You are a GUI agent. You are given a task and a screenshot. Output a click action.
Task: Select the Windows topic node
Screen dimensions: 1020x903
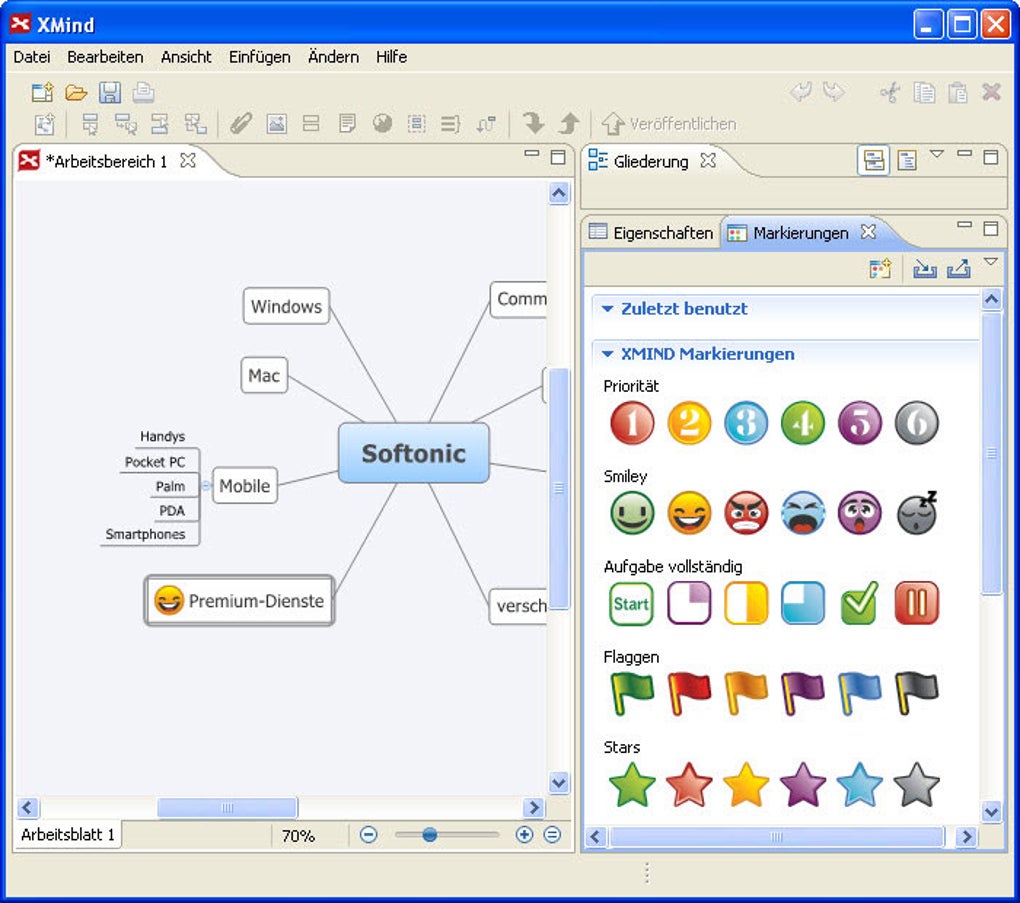[x=286, y=306]
